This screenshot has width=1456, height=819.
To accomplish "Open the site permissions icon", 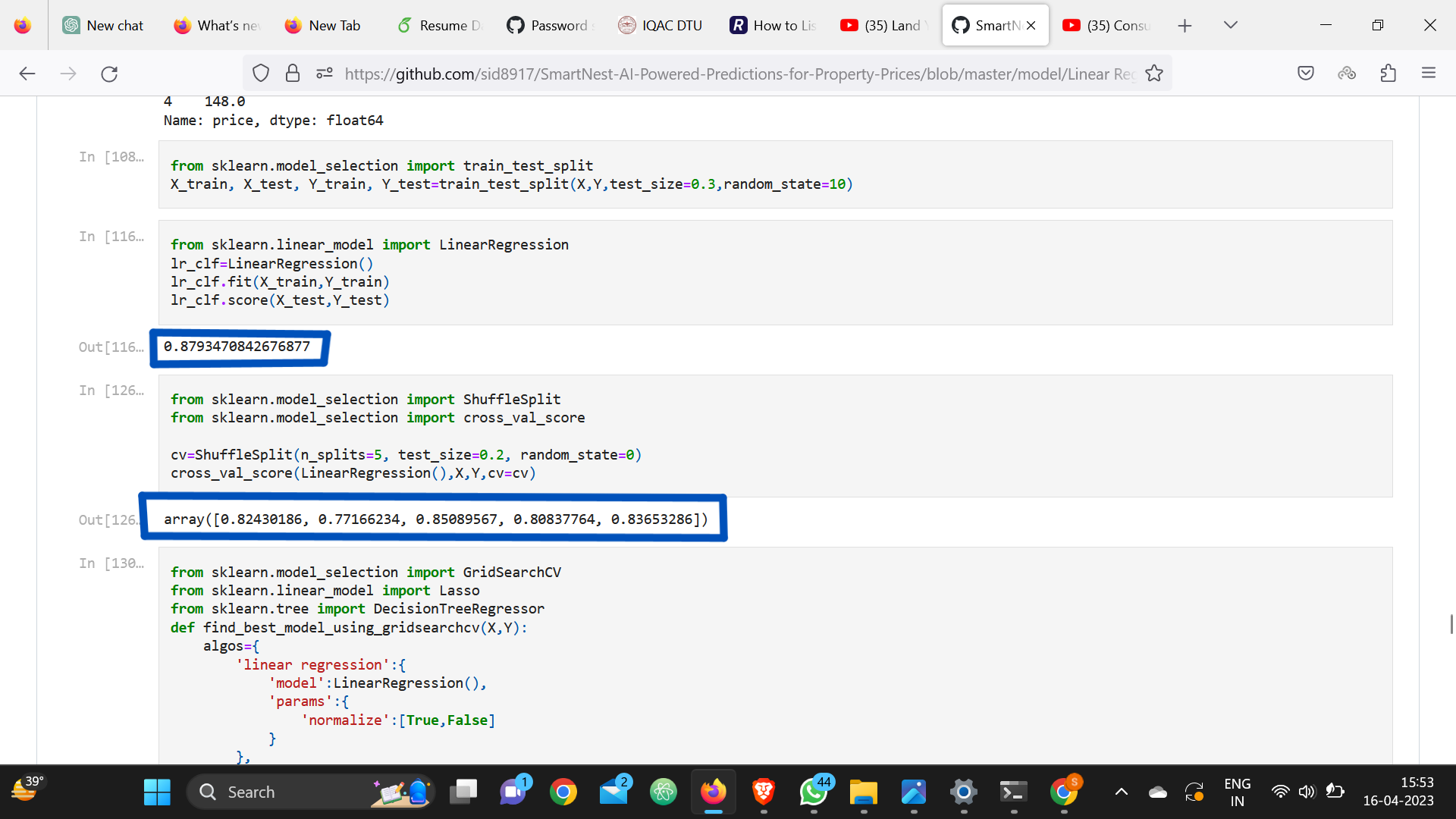I will point(325,74).
